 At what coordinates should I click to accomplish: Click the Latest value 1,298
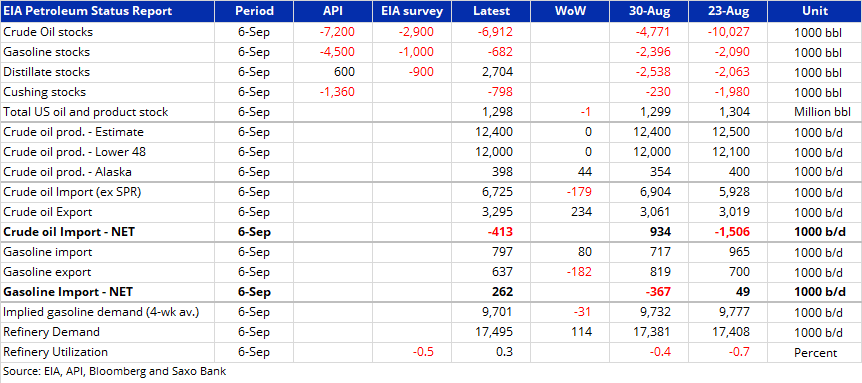tap(498, 112)
